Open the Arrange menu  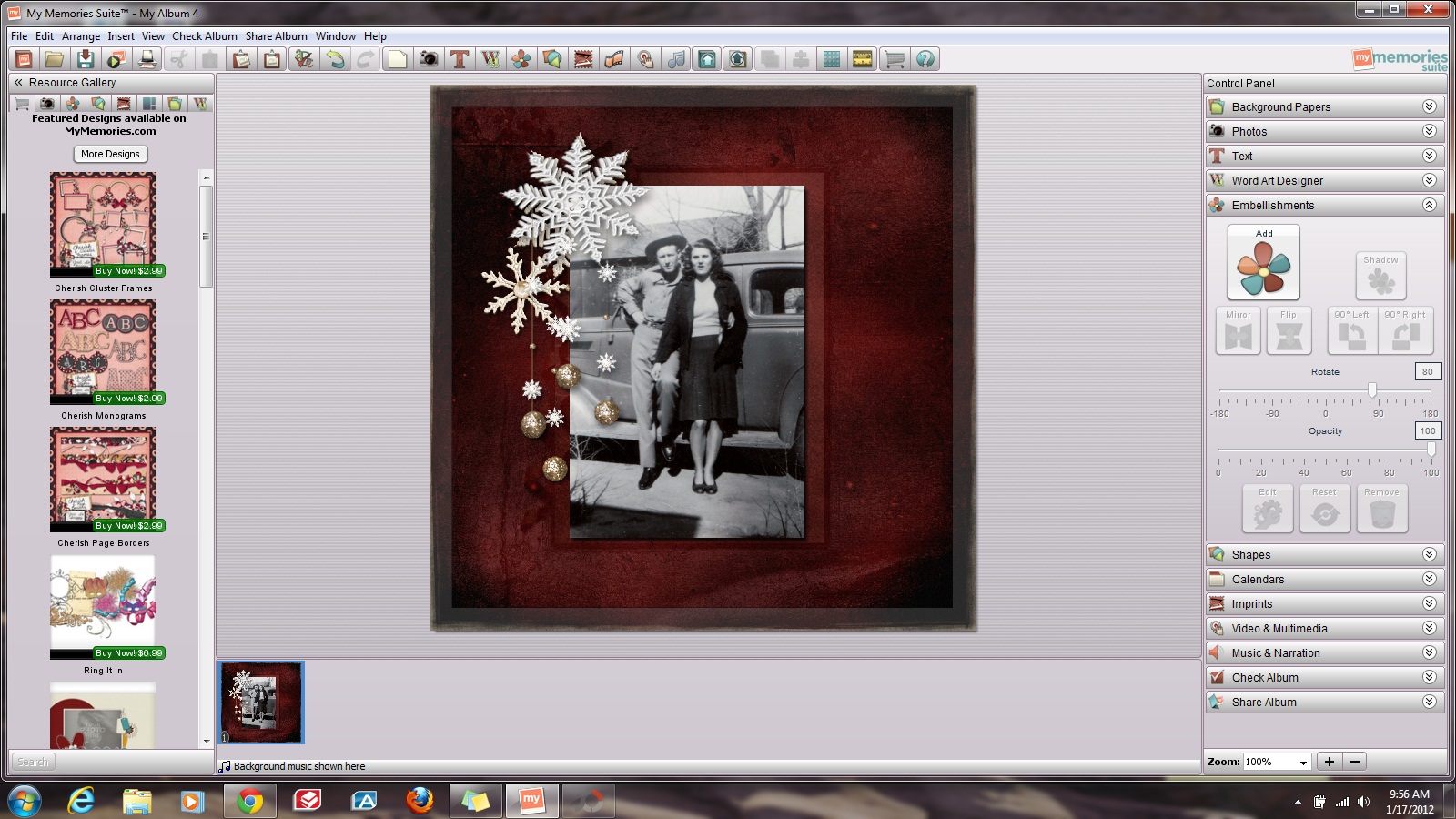pos(81,36)
